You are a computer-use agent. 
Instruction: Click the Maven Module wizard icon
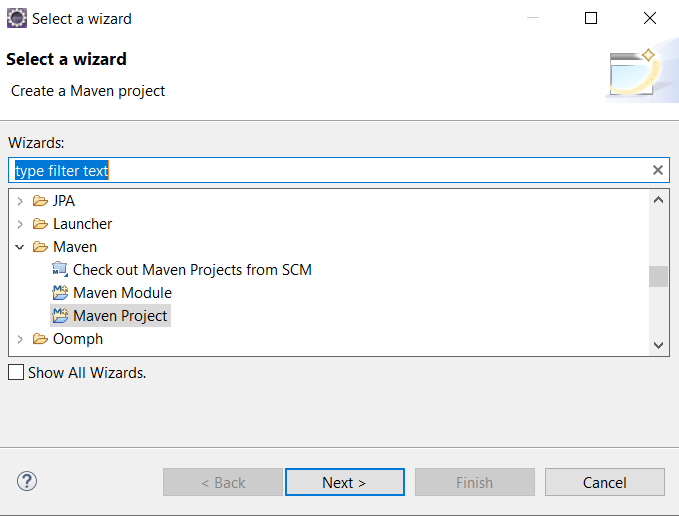click(60, 293)
